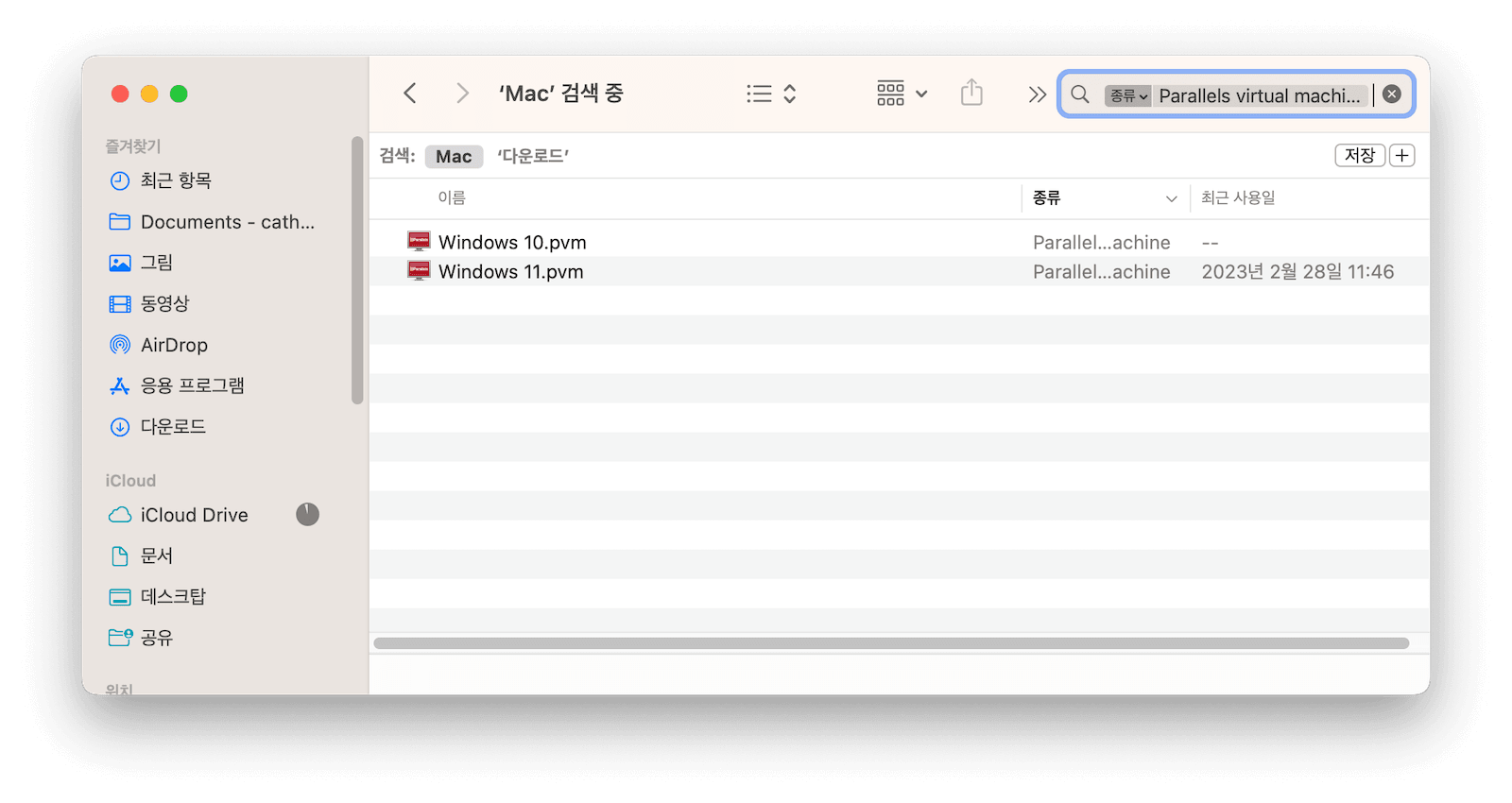Click the 공유 shared folder icon

pyautogui.click(x=121, y=638)
